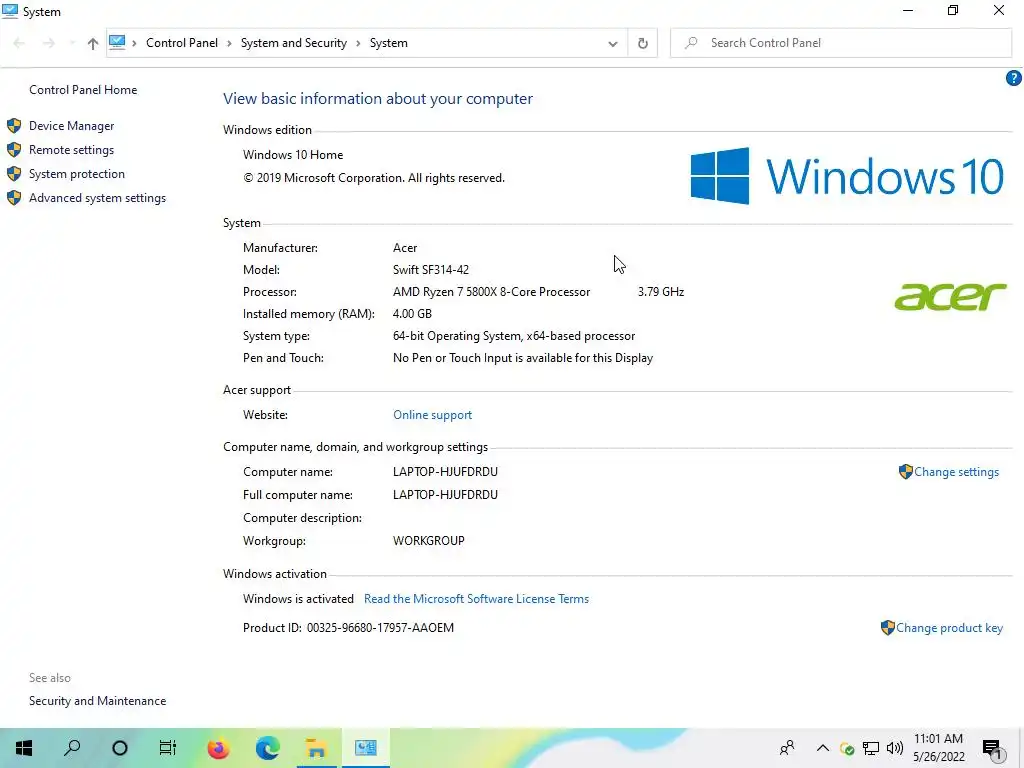Click the search magnifier icon in search box
Screen dimensions: 1024x768
coord(691,43)
